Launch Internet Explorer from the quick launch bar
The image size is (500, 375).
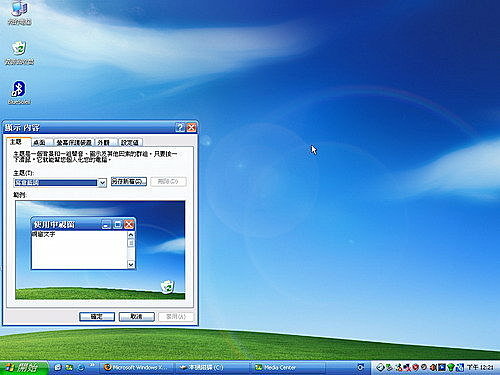click(x=81, y=368)
